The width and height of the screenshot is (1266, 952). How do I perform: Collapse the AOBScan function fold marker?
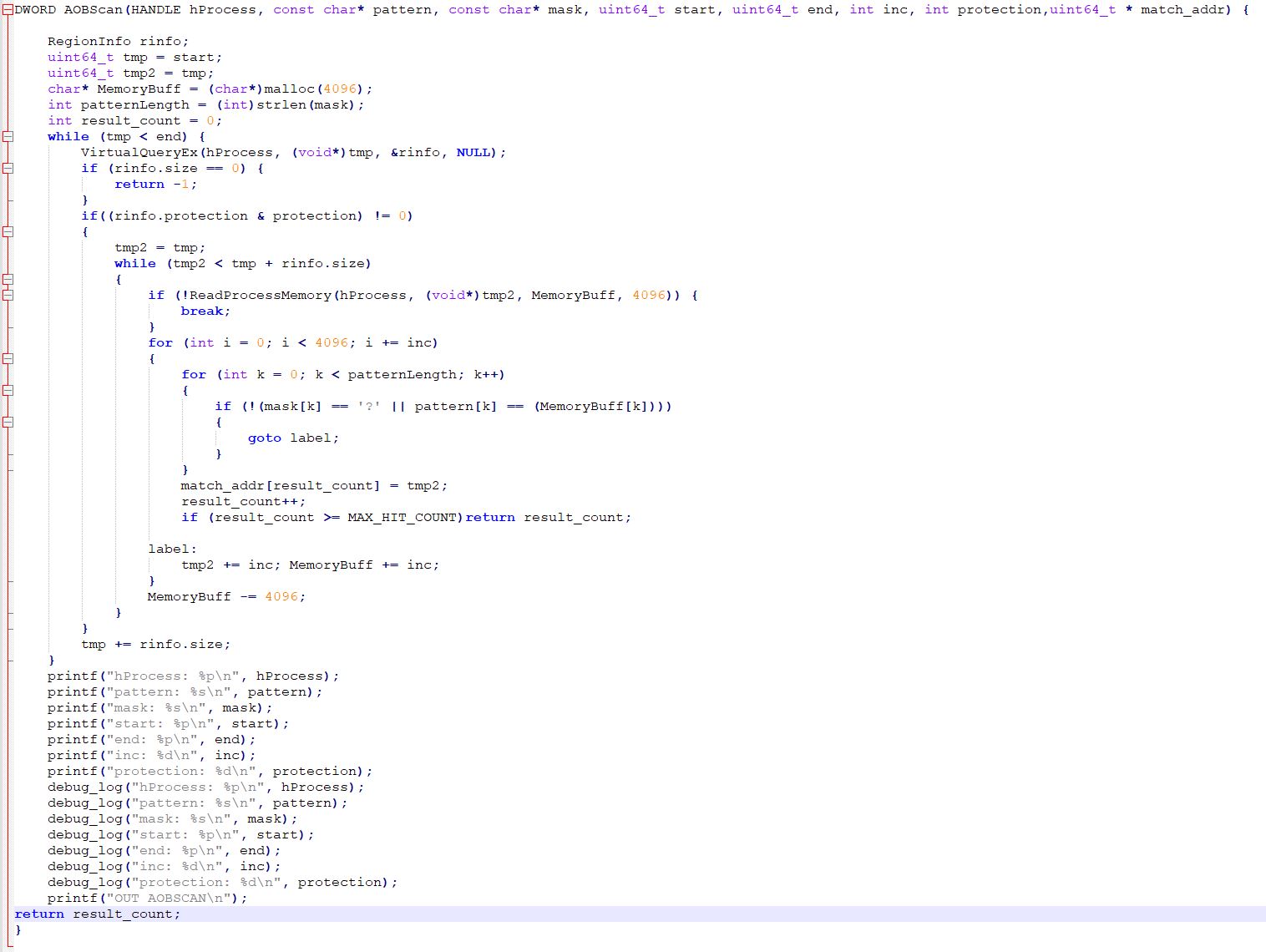(x=8, y=10)
